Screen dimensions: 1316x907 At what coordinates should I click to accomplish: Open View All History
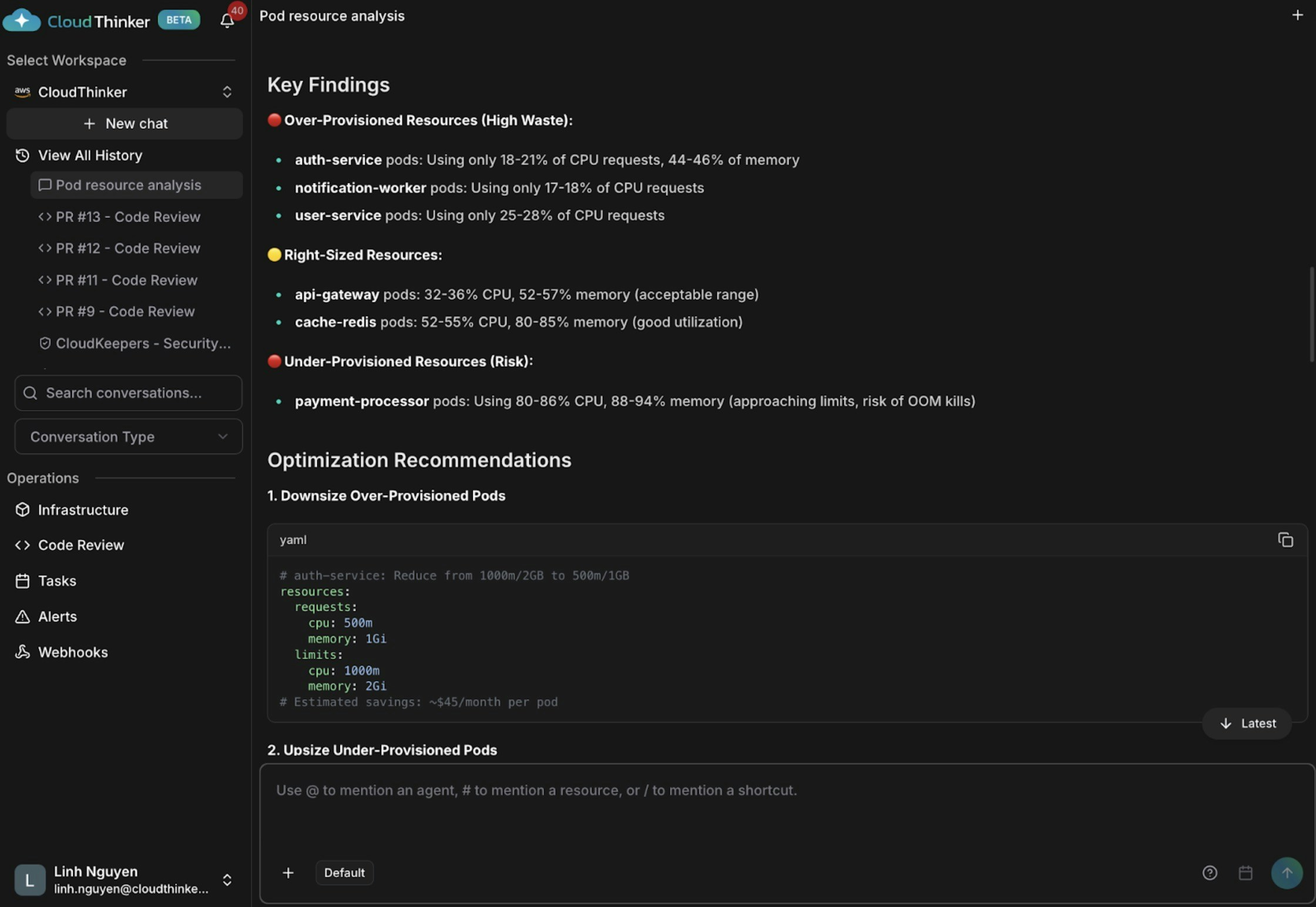click(x=89, y=155)
